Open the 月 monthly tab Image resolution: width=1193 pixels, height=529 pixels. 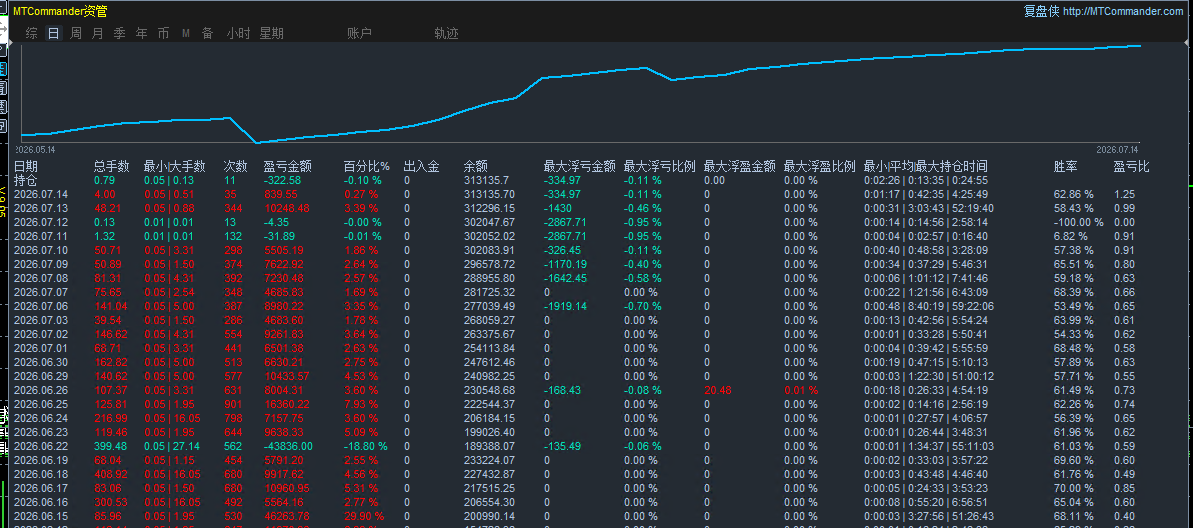(x=97, y=33)
